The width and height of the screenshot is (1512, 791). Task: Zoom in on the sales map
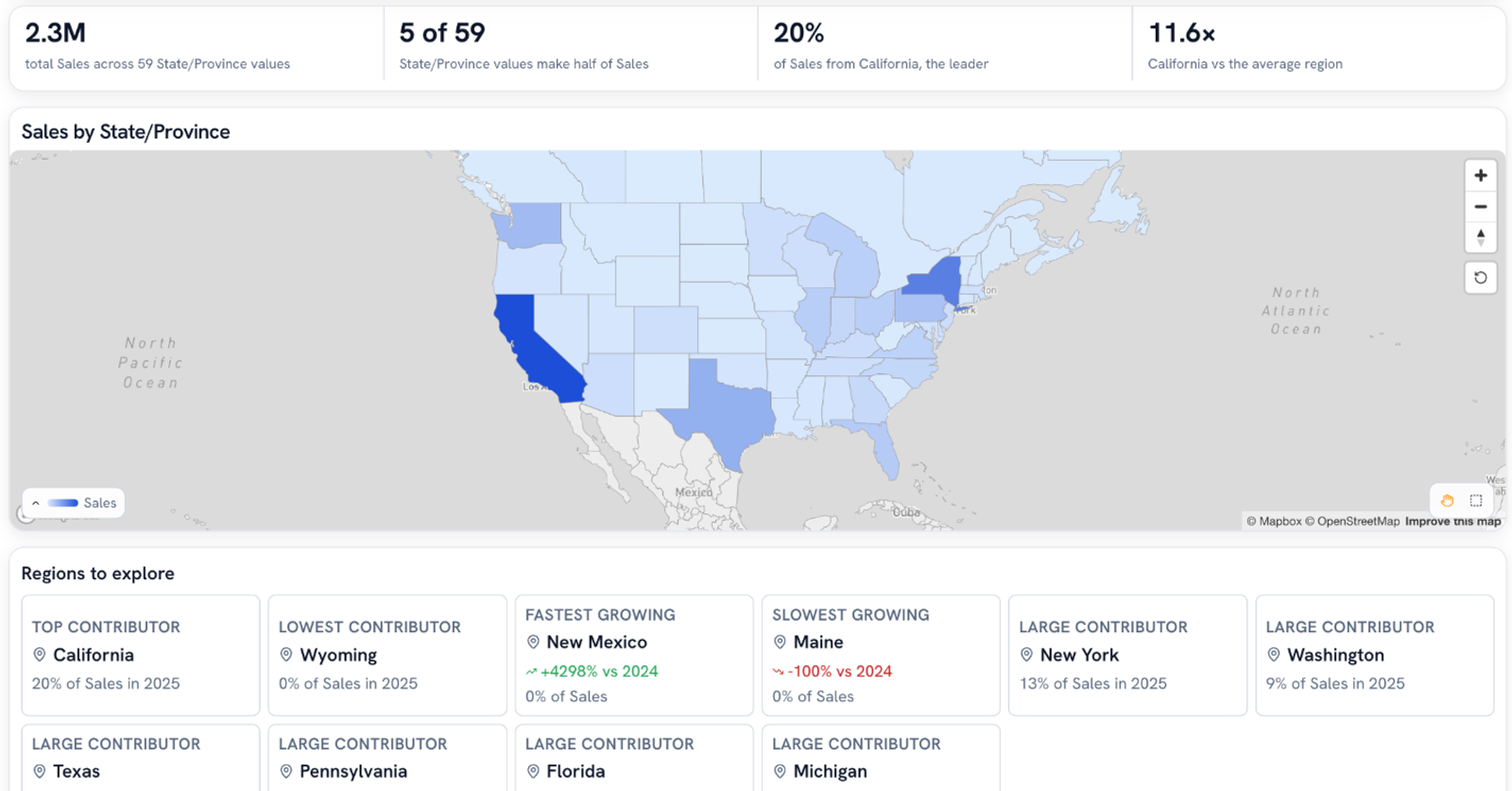[x=1481, y=176]
